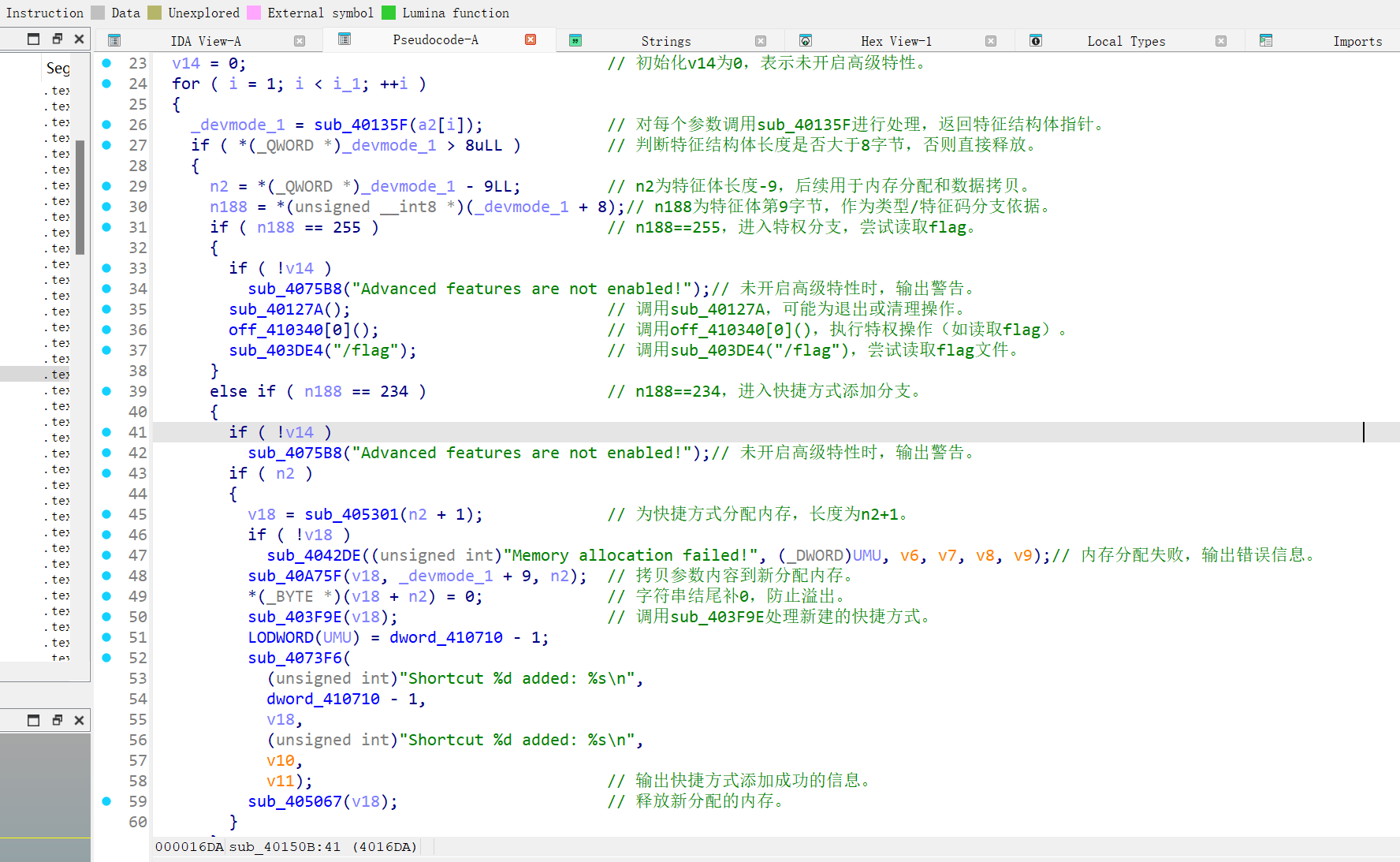This screenshot has width=1400, height=862.
Task: Close the Pseudocode-A tab
Action: coord(531,39)
